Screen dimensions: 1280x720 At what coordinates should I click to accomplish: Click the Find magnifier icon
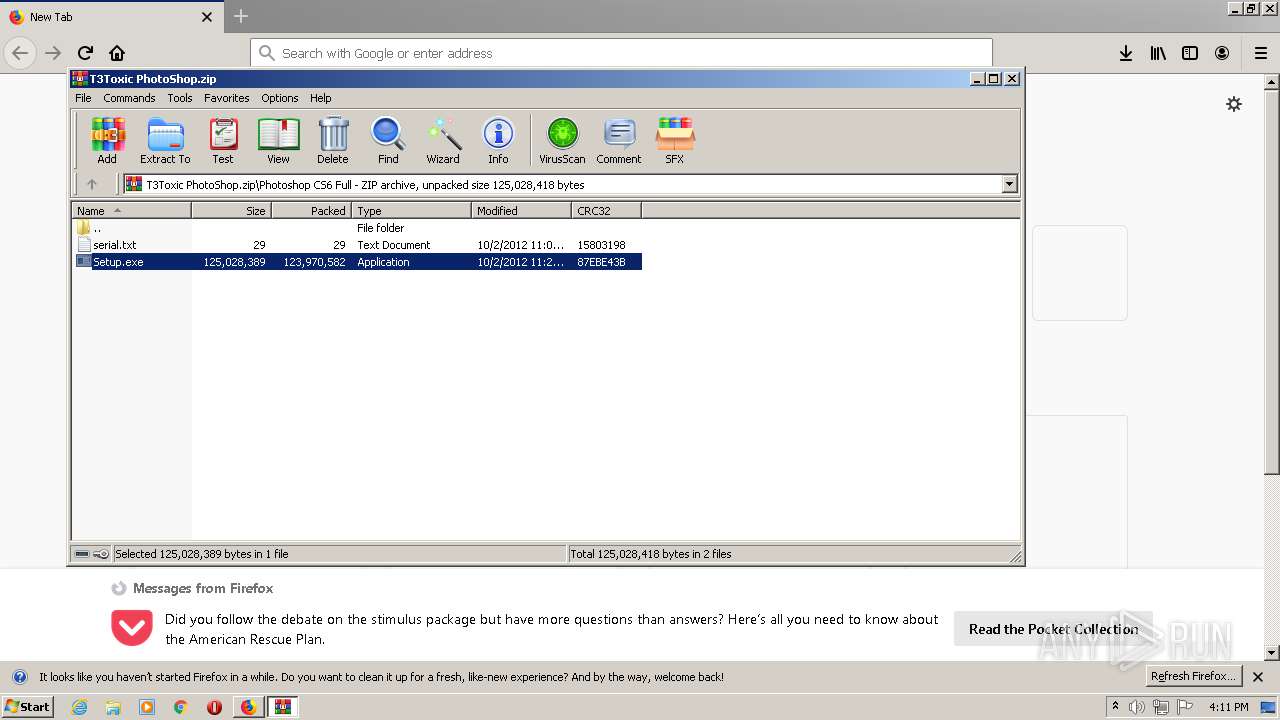point(388,140)
